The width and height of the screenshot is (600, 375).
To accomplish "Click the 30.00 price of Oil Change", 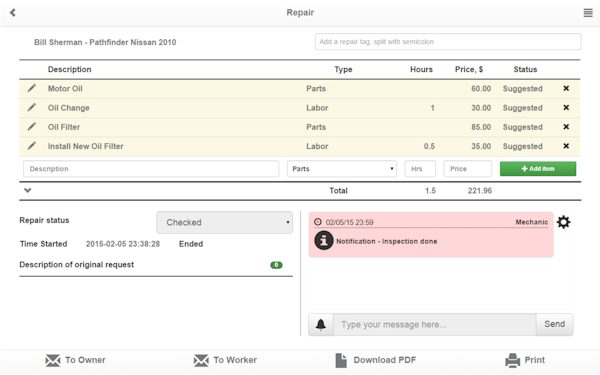I will [481, 108].
